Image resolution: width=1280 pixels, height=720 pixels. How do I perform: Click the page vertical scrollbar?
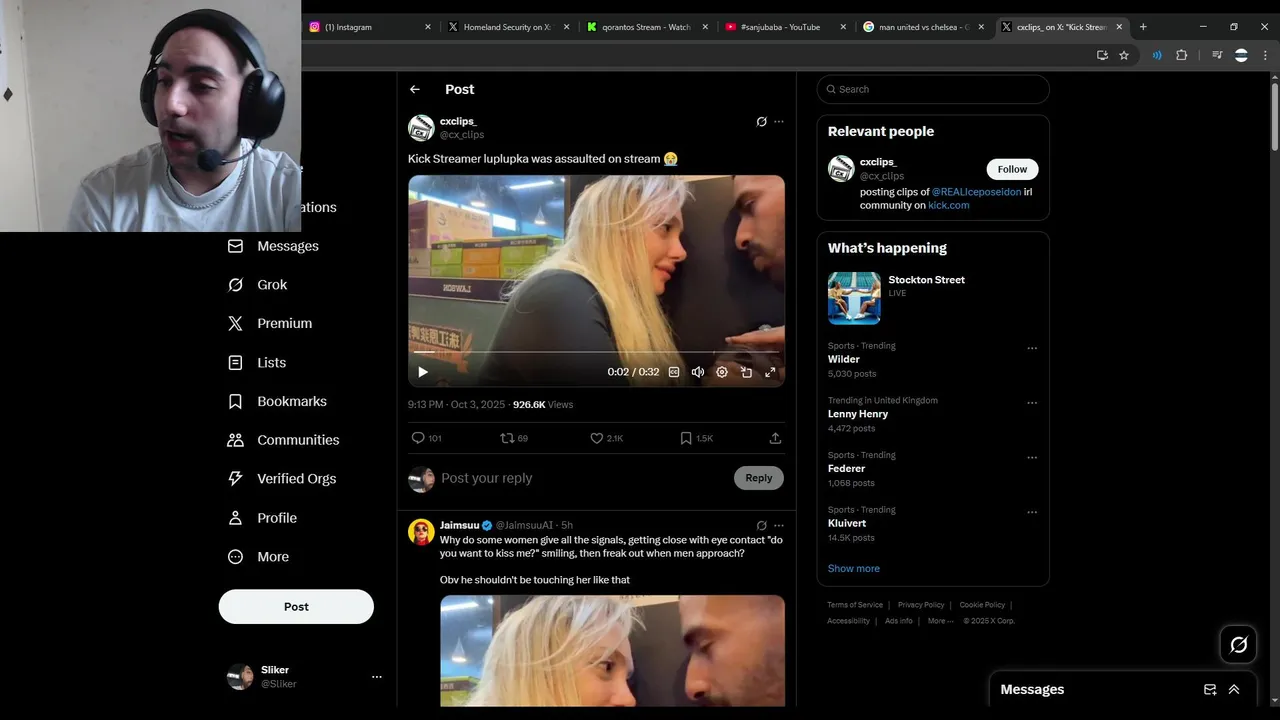pyautogui.click(x=1274, y=115)
